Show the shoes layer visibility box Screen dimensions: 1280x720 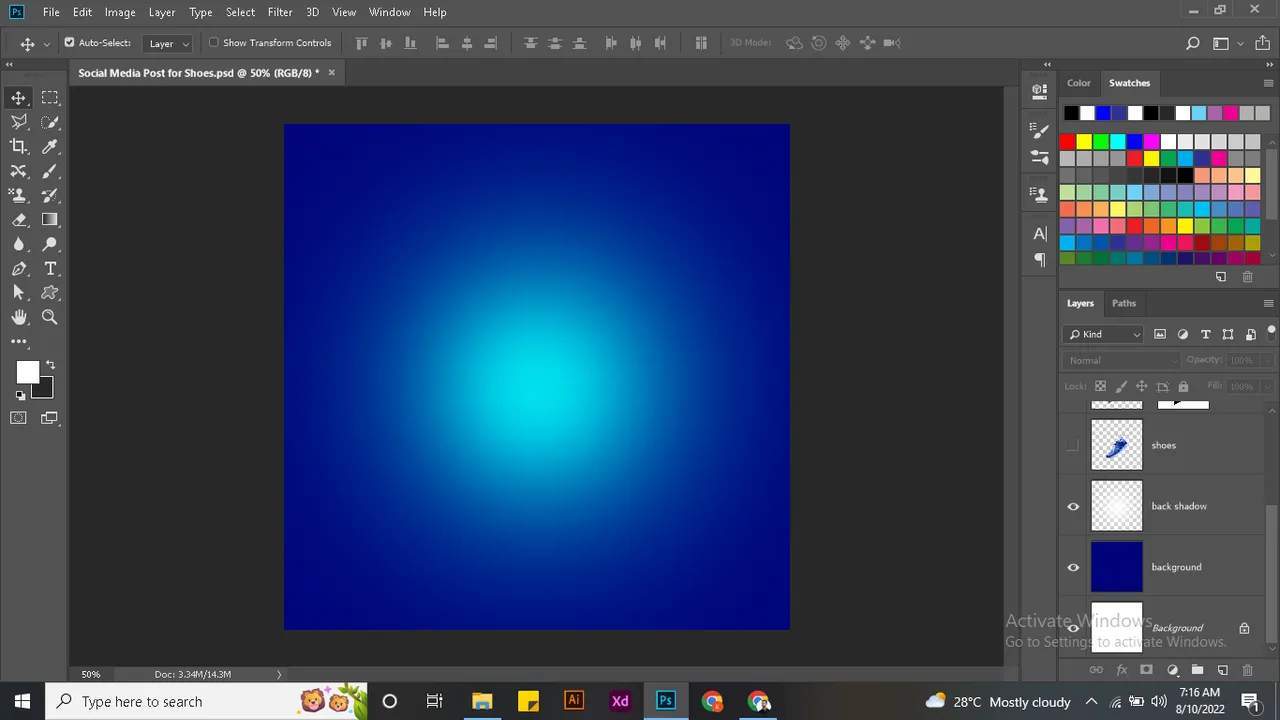[1073, 446]
